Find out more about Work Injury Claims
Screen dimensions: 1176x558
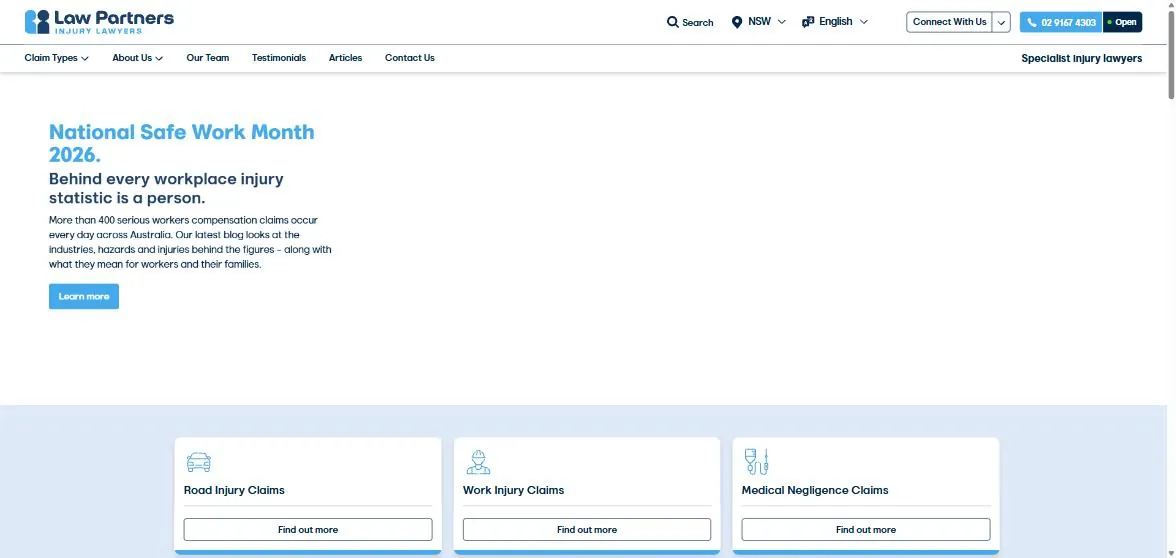tap(586, 530)
